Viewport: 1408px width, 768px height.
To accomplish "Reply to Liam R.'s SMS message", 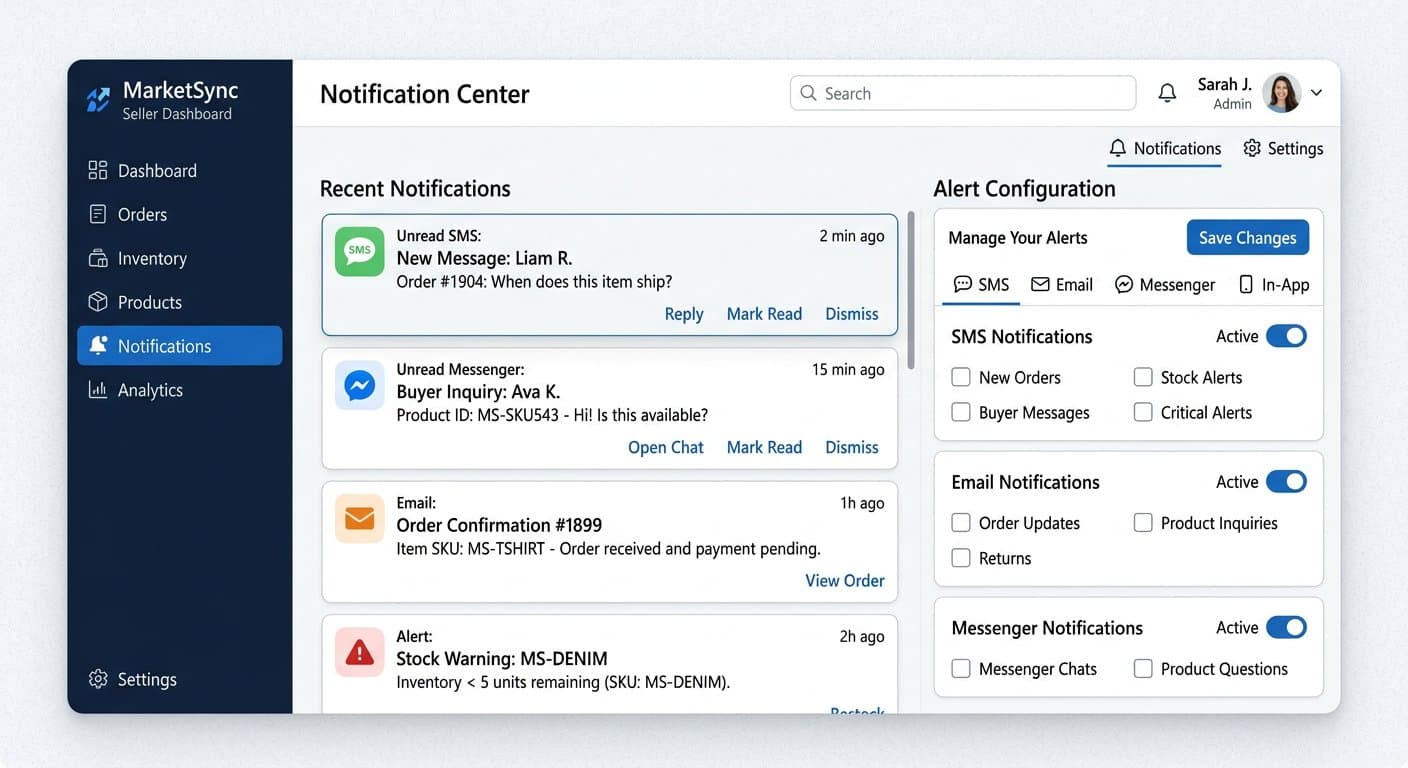I will 684,314.
